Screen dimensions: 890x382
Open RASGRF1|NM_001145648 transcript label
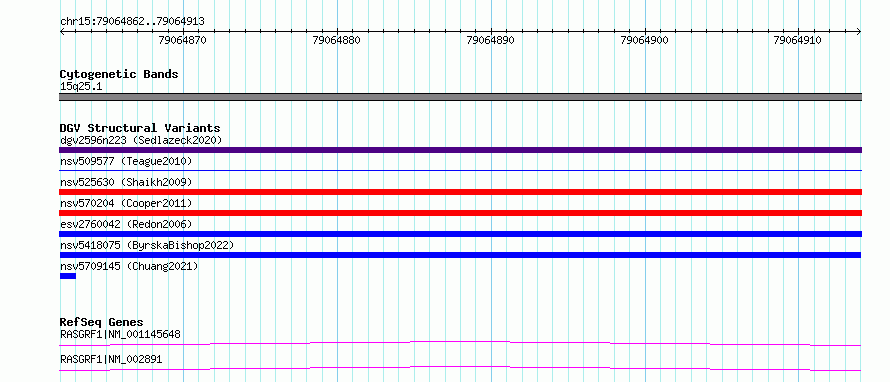tap(120, 334)
